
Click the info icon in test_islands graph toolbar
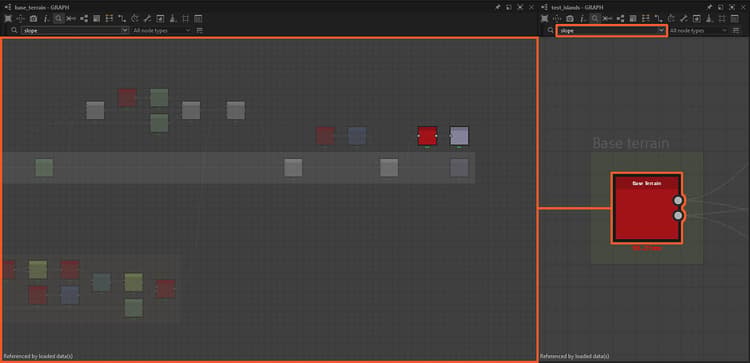pyautogui.click(x=583, y=19)
